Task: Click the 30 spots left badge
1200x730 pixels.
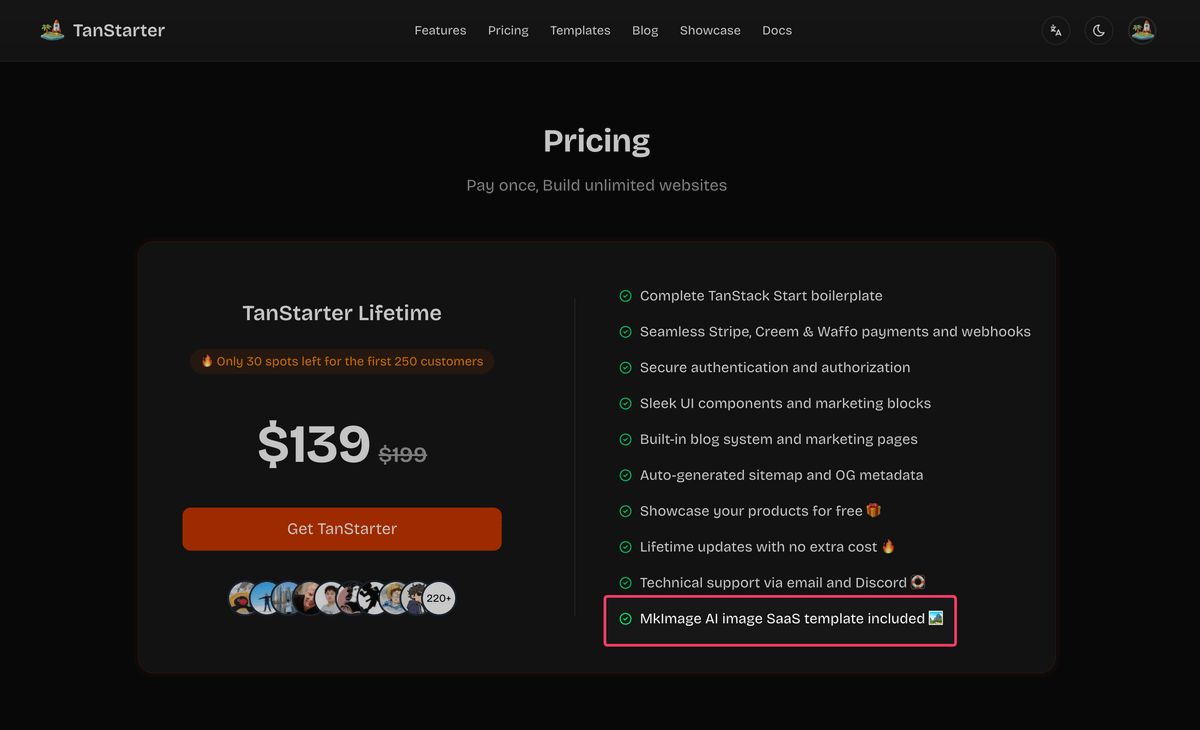Action: tap(342, 361)
